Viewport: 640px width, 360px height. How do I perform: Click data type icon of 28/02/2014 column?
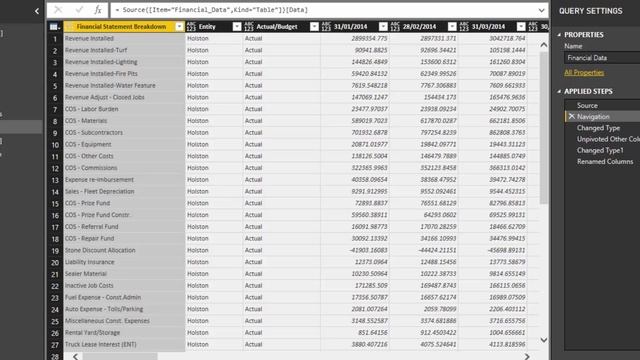[x=395, y=27]
